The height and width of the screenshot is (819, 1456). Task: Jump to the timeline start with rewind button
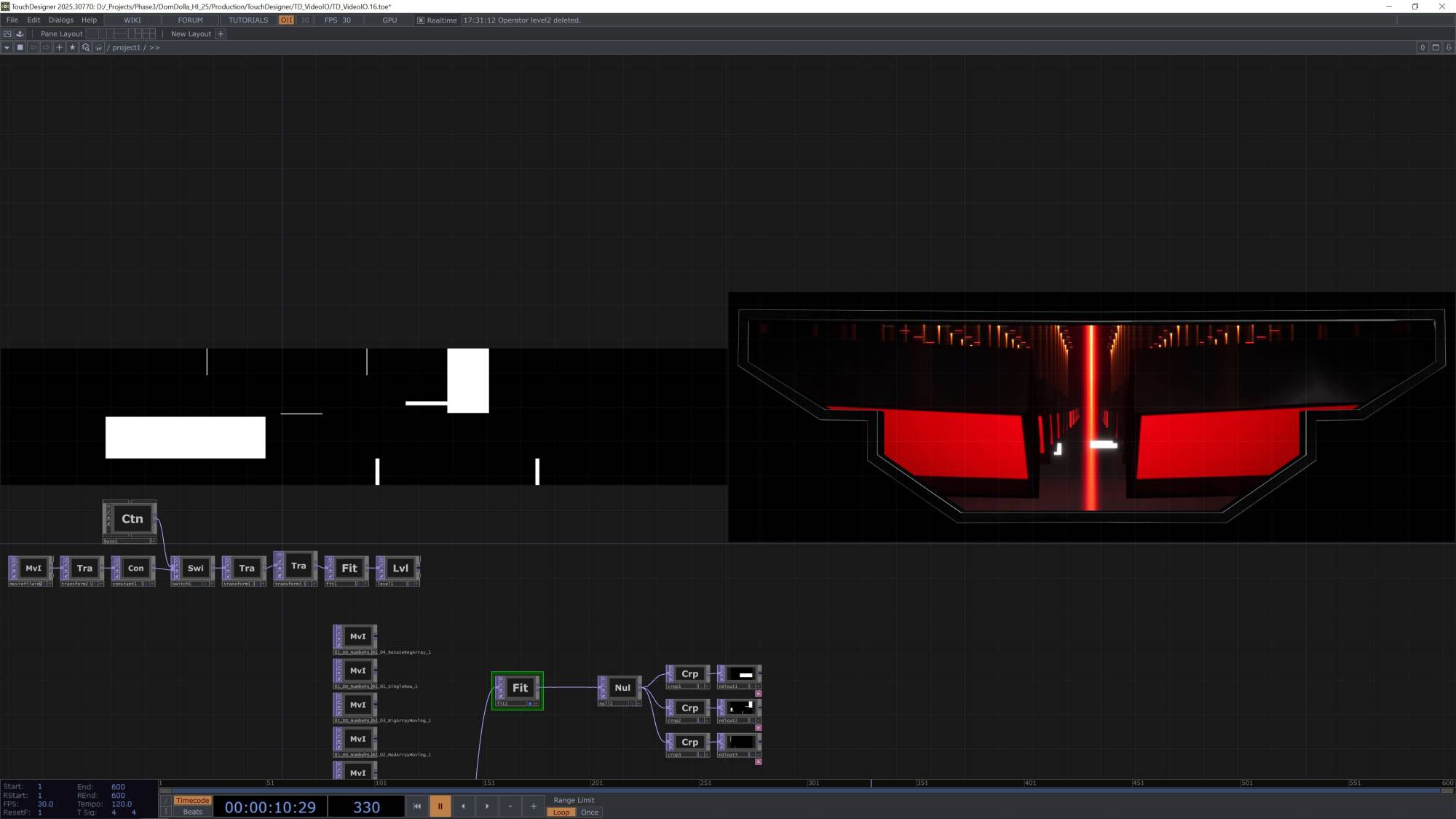coord(417,806)
